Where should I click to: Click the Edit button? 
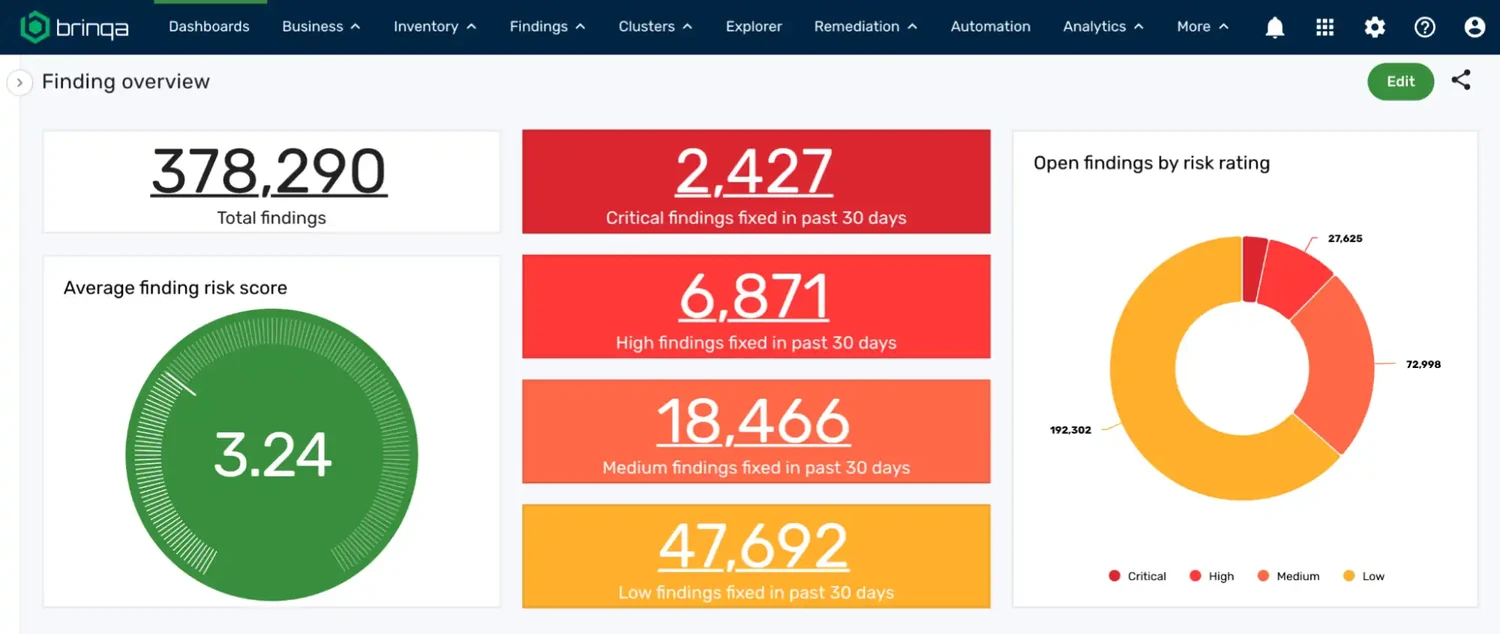[1401, 82]
